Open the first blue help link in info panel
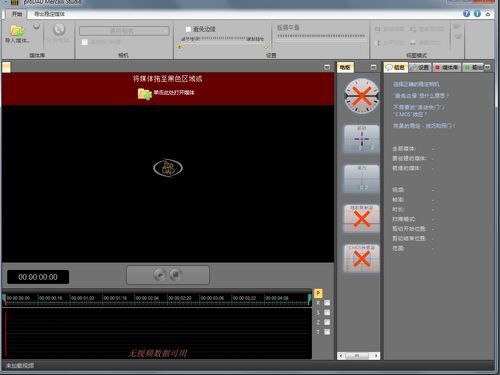The height and width of the screenshot is (375, 500). point(416,84)
